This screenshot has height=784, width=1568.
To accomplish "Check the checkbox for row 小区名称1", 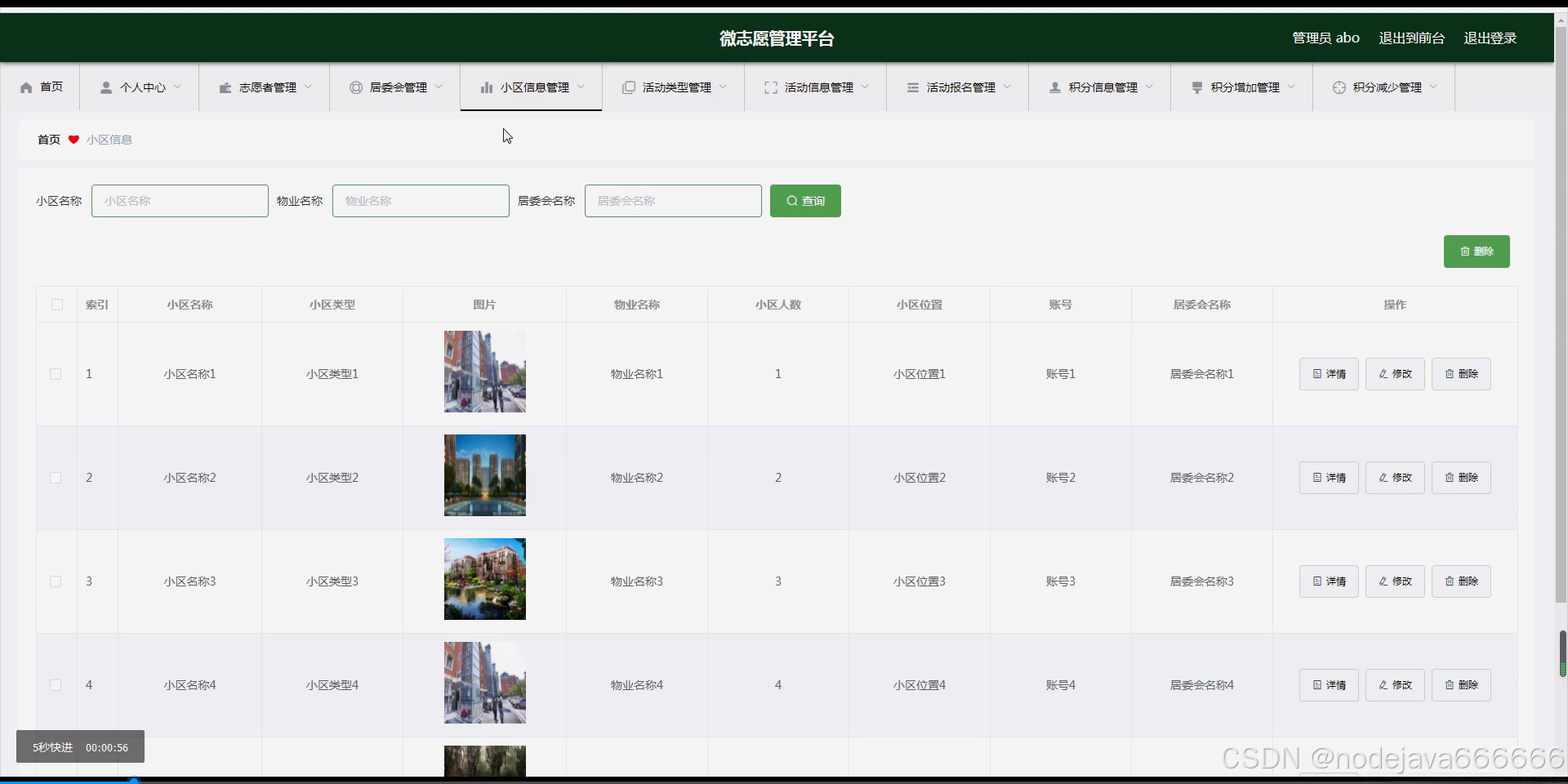I will (56, 374).
